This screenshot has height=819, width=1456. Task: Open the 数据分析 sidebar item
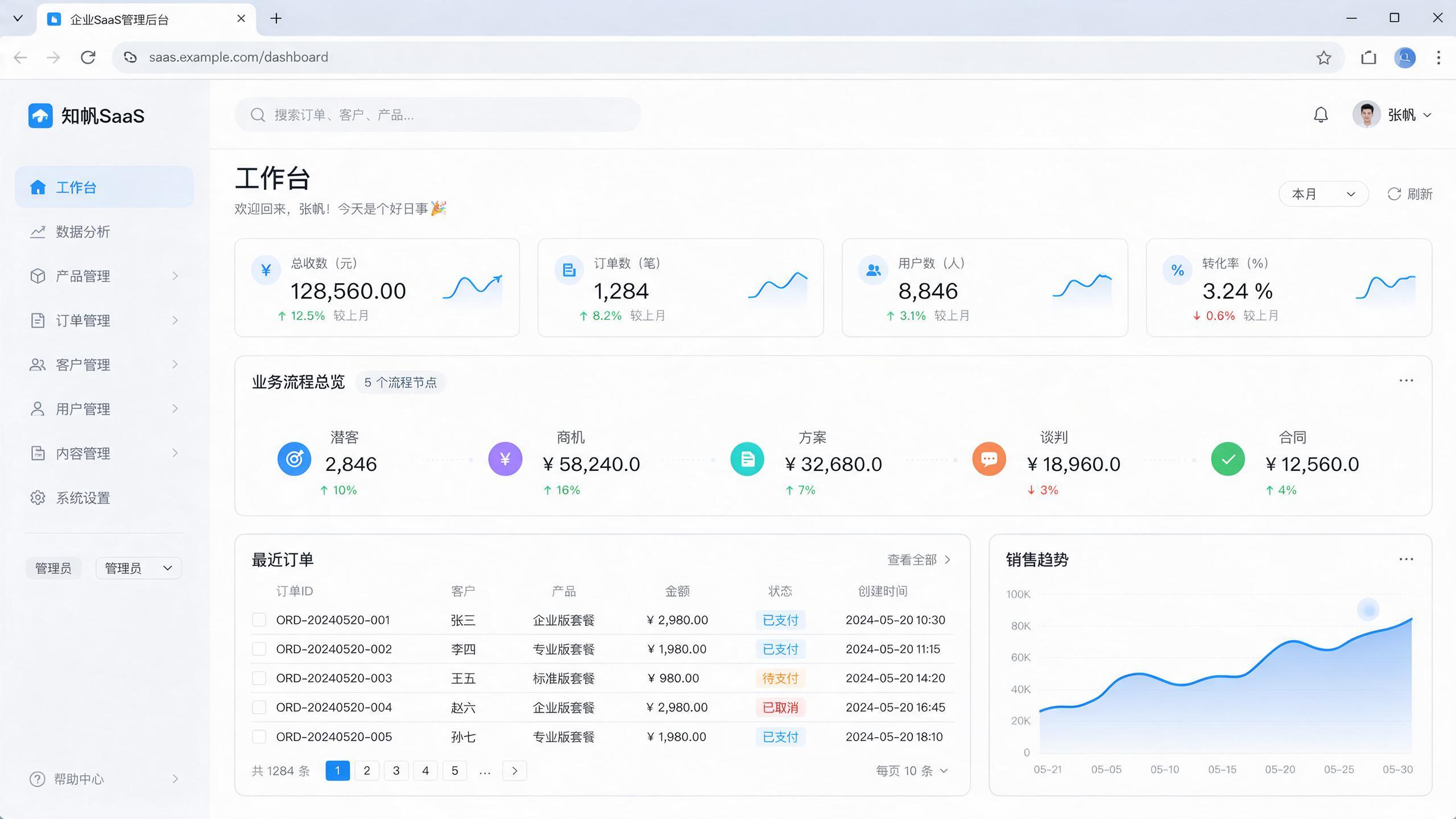(104, 231)
